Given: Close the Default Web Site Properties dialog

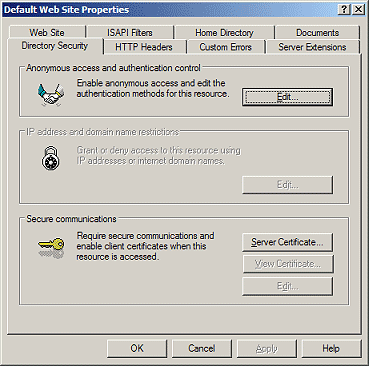Looking at the screenshot, I should tap(358, 9).
